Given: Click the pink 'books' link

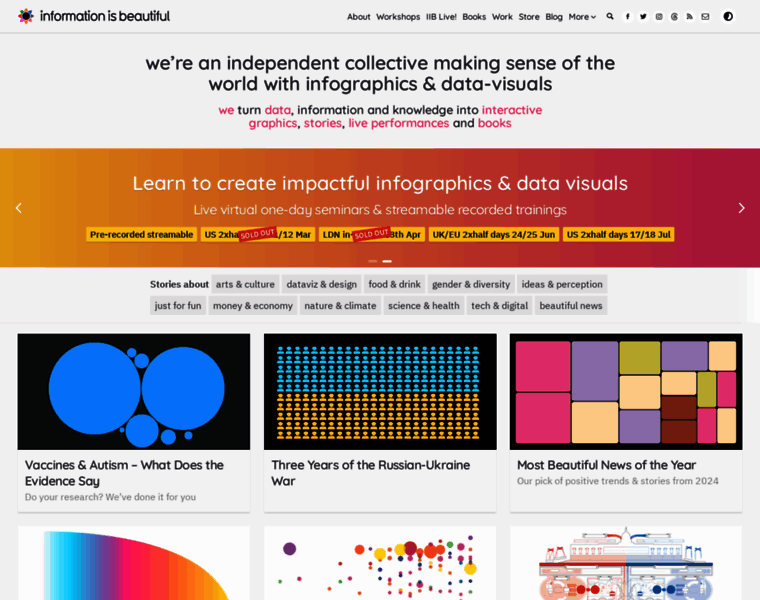Looking at the screenshot, I should click(494, 124).
